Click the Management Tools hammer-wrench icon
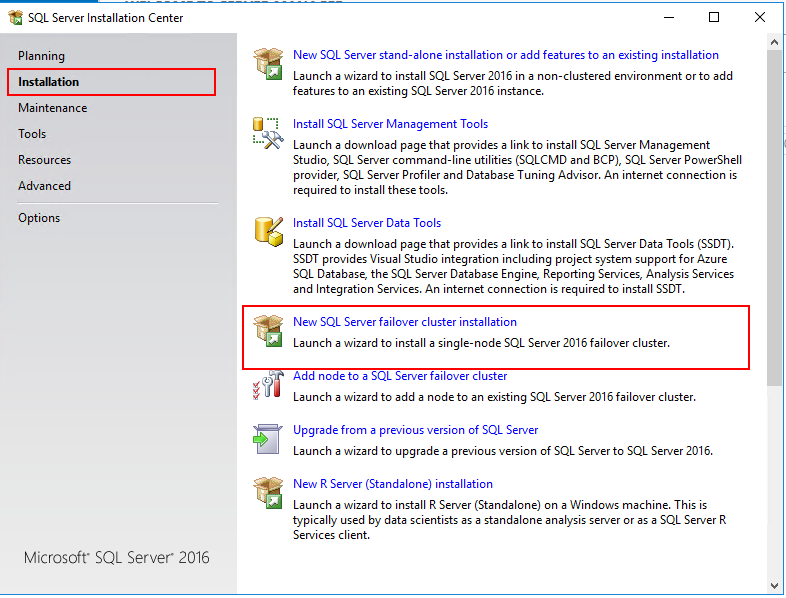The width and height of the screenshot is (786, 598). 268,133
